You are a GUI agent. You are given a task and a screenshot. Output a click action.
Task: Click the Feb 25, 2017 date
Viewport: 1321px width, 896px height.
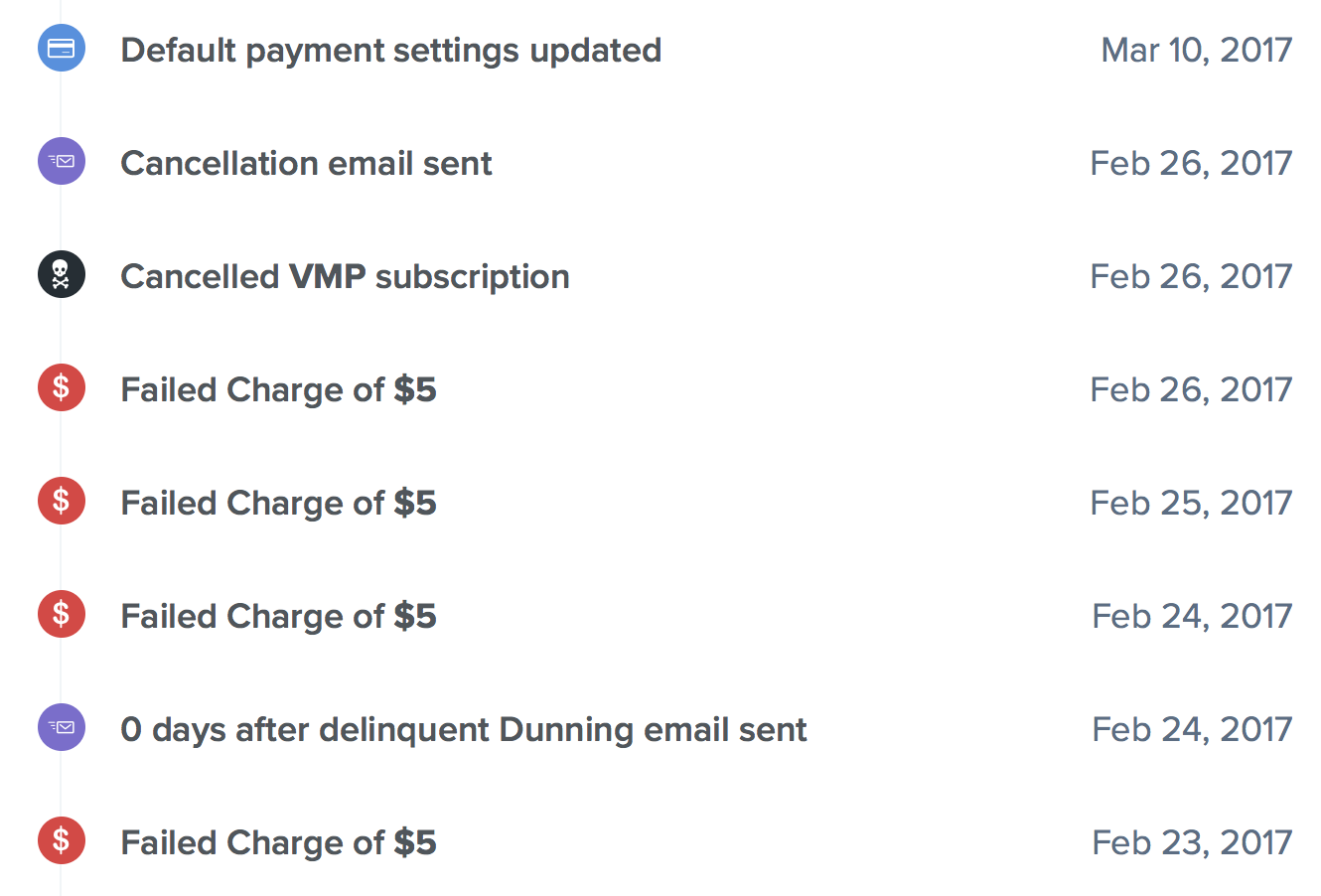tap(1191, 503)
